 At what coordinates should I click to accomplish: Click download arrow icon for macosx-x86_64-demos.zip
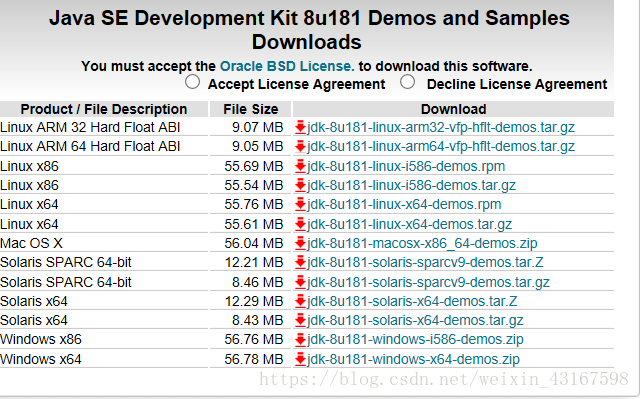(x=300, y=243)
